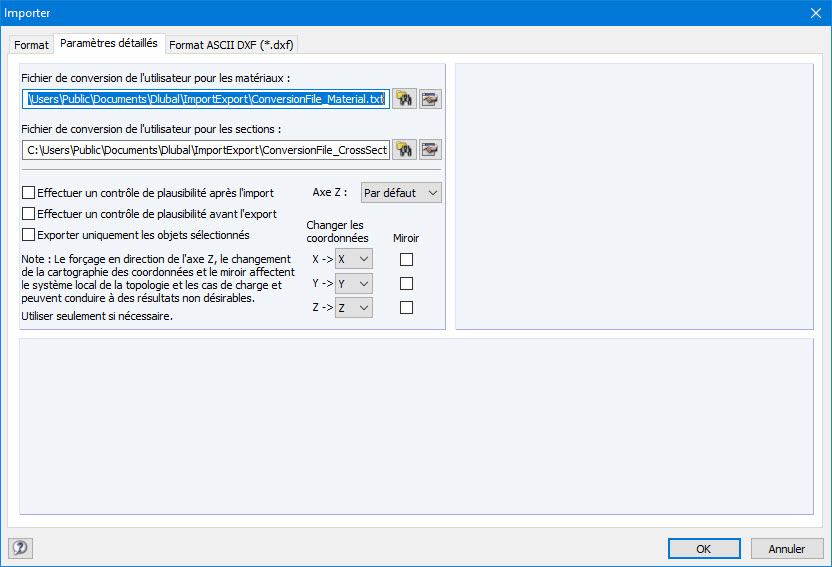Click the sections conversion file label

(151, 129)
